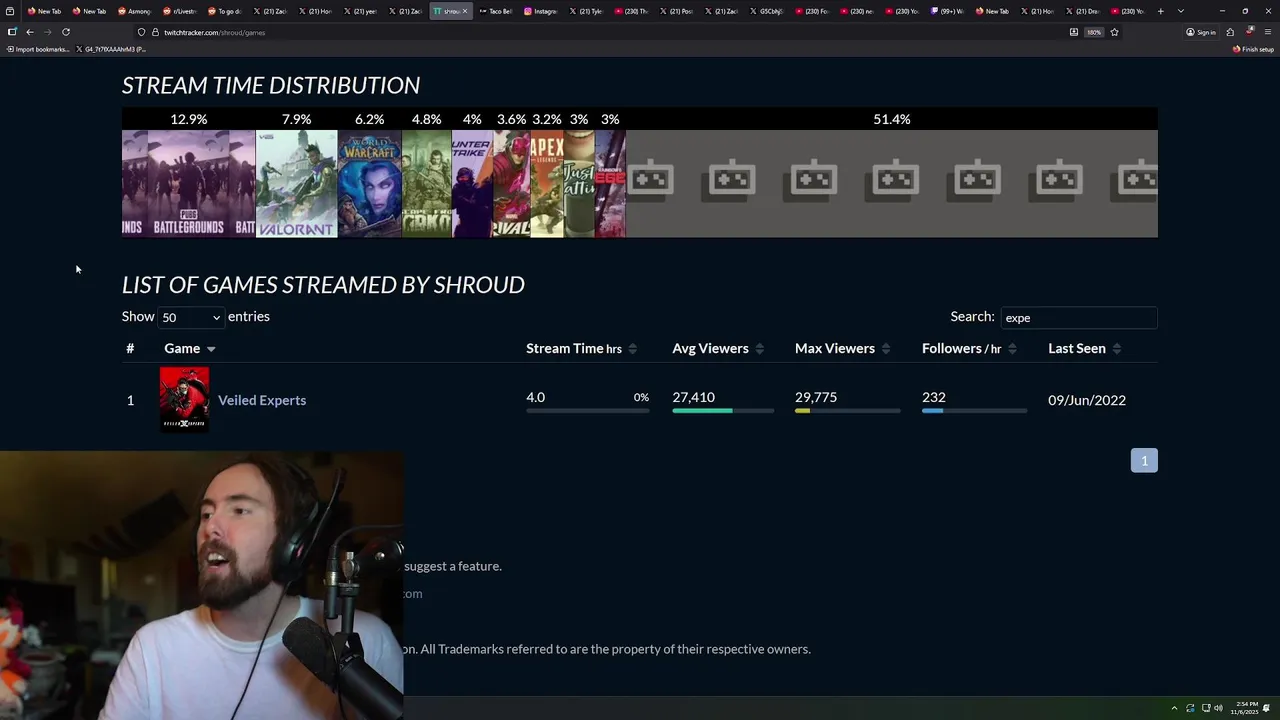The height and width of the screenshot is (720, 1280).
Task: Bookmark this page with star icon
Action: (1114, 32)
